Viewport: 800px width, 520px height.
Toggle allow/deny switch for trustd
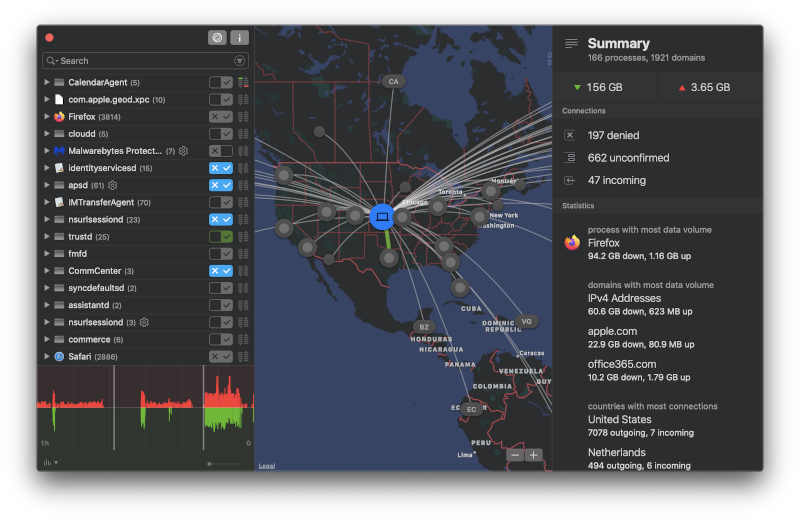click(x=221, y=236)
